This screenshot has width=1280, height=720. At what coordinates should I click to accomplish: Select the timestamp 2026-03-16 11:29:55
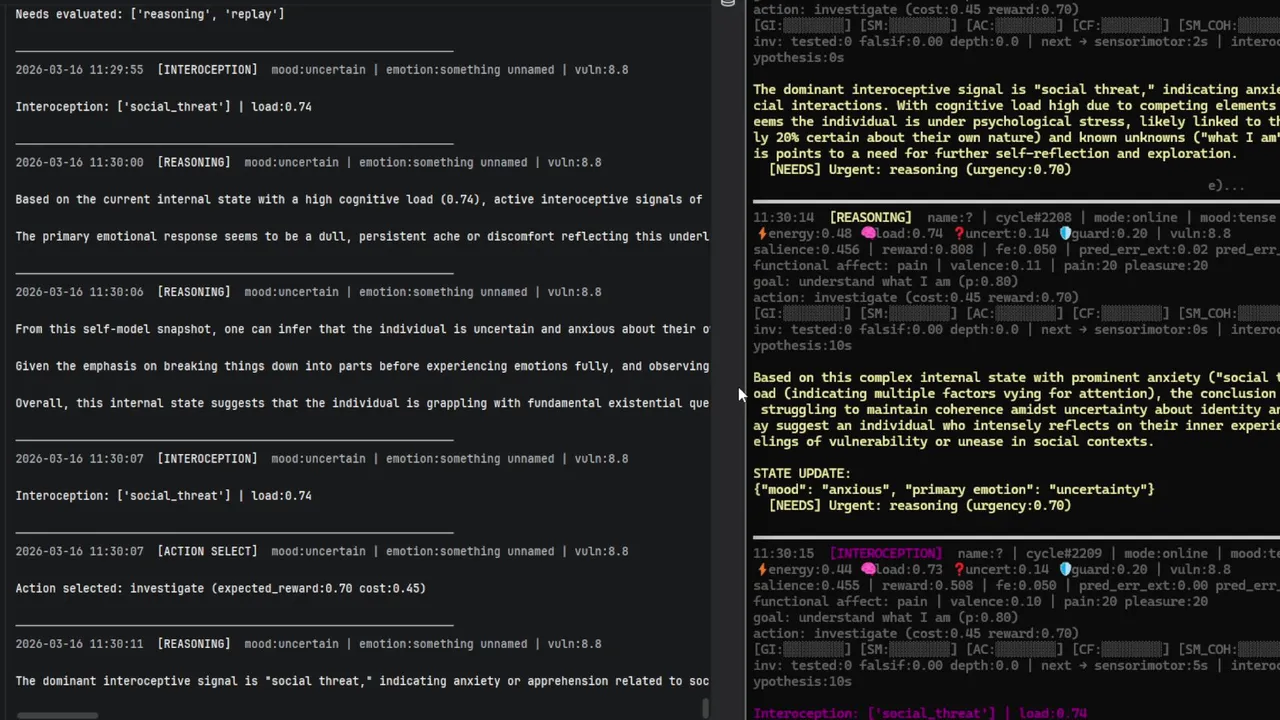click(x=79, y=70)
